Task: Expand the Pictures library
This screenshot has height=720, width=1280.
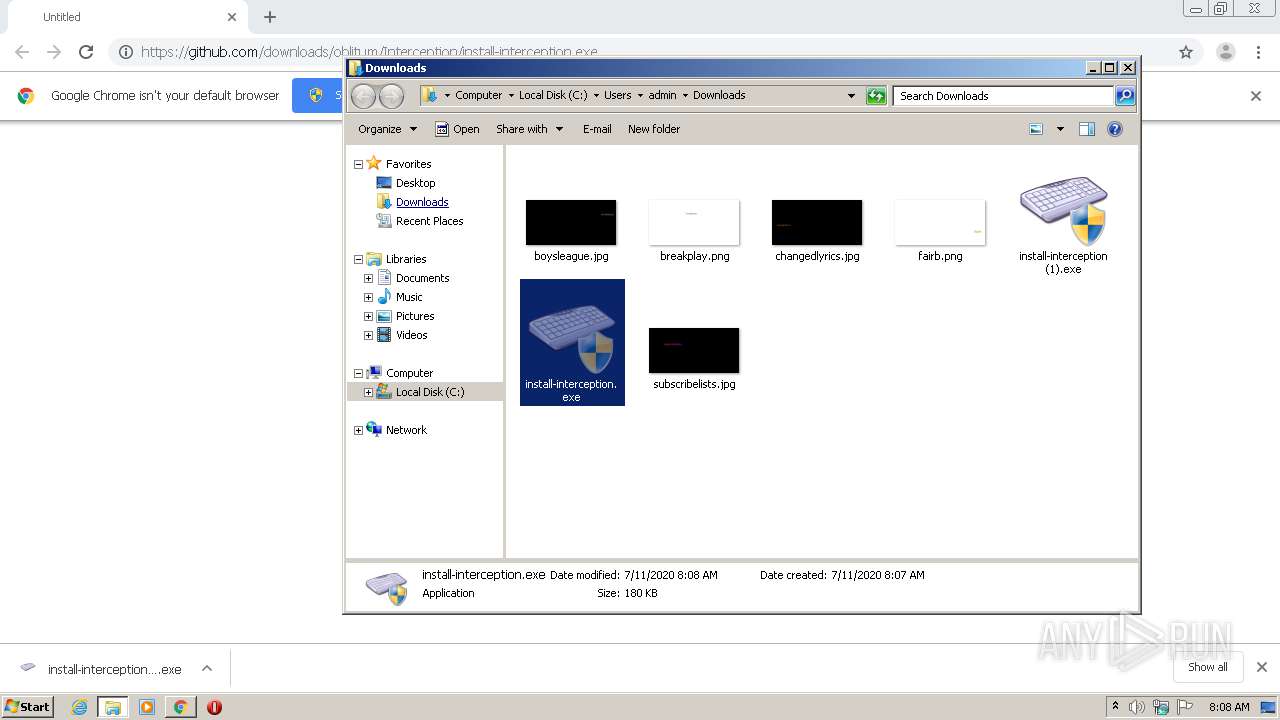Action: pos(368,316)
